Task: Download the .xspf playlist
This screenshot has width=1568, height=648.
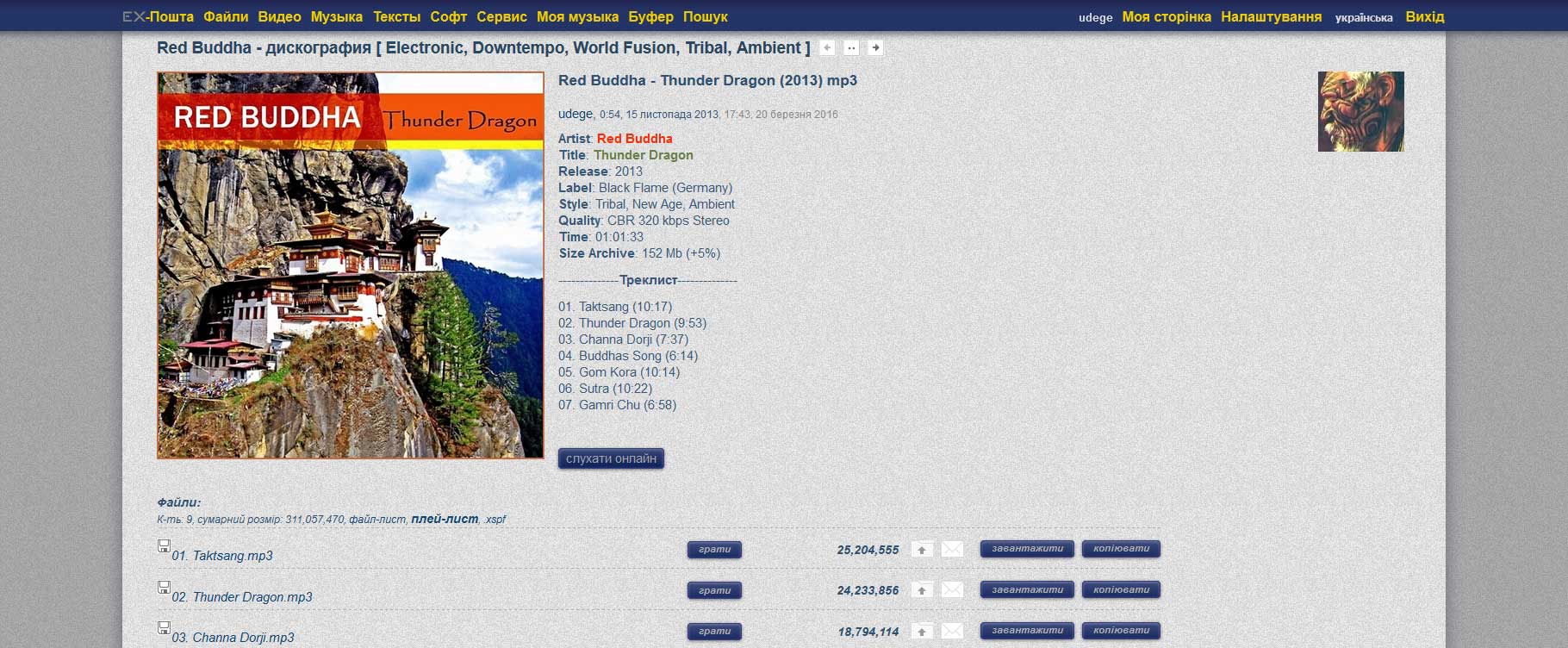Action: (x=495, y=520)
